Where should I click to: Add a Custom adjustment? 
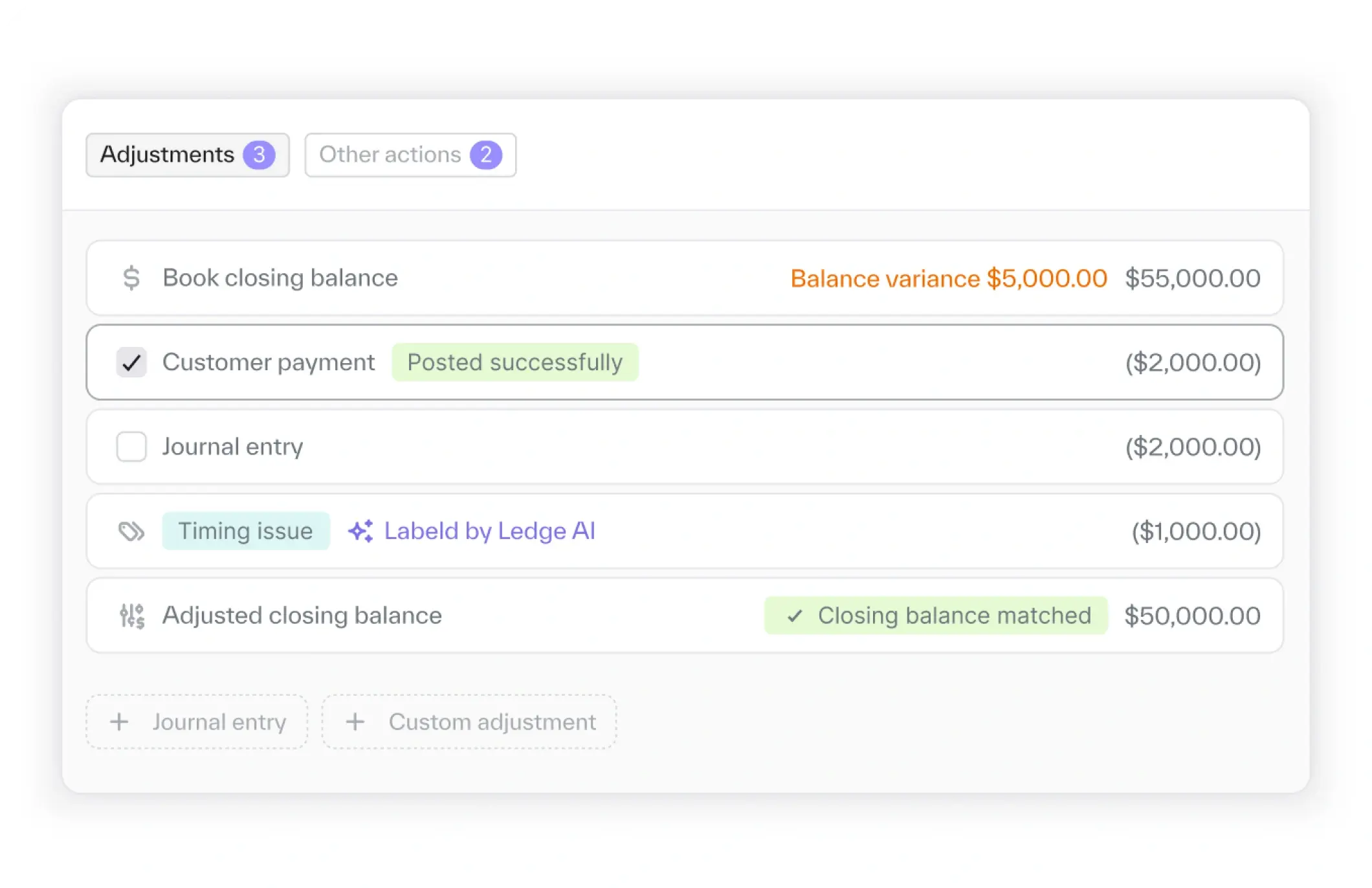point(469,722)
